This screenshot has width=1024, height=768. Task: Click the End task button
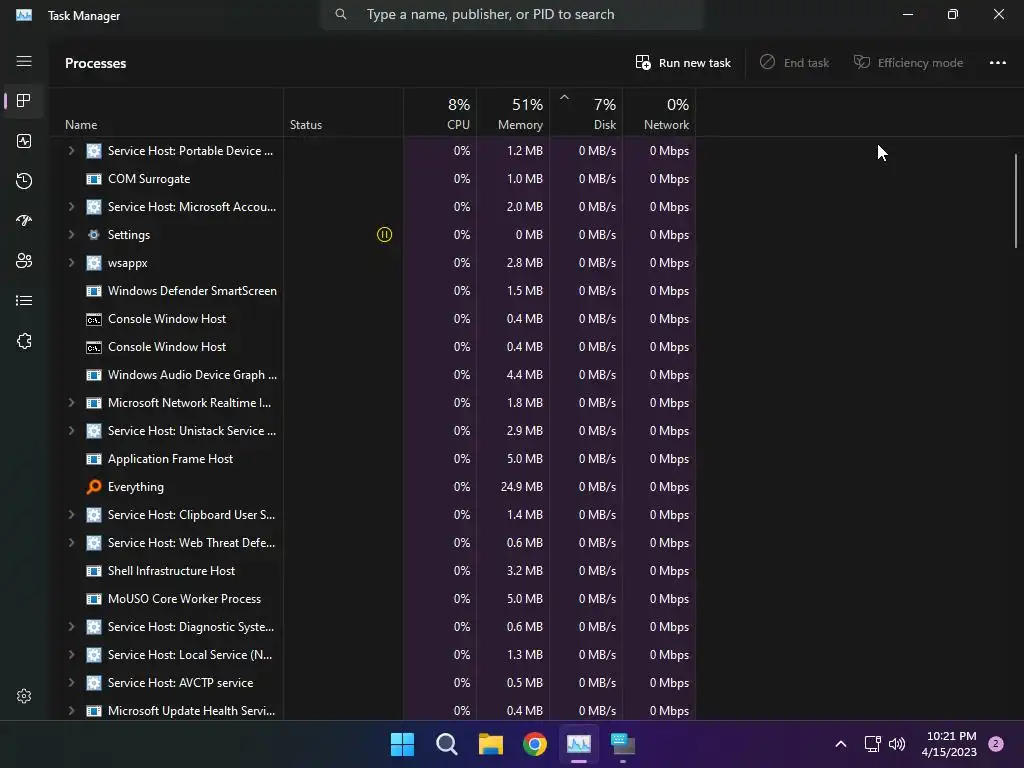[x=794, y=63]
